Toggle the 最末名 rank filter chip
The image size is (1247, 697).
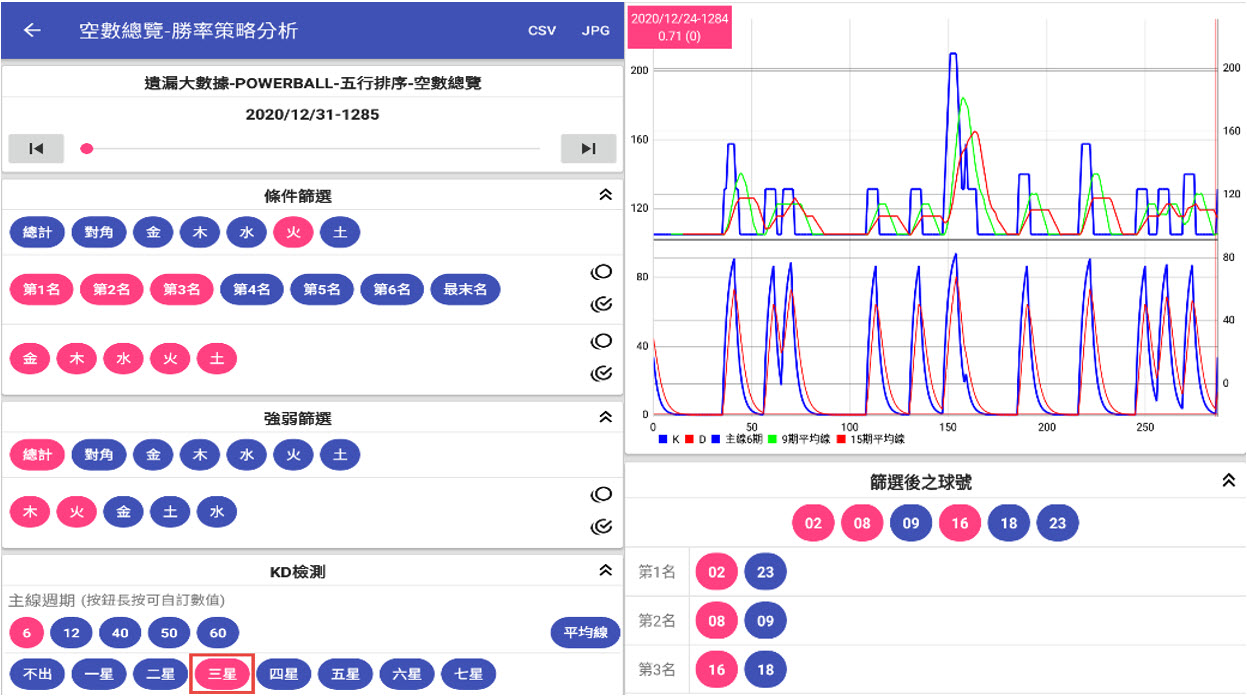click(x=465, y=290)
